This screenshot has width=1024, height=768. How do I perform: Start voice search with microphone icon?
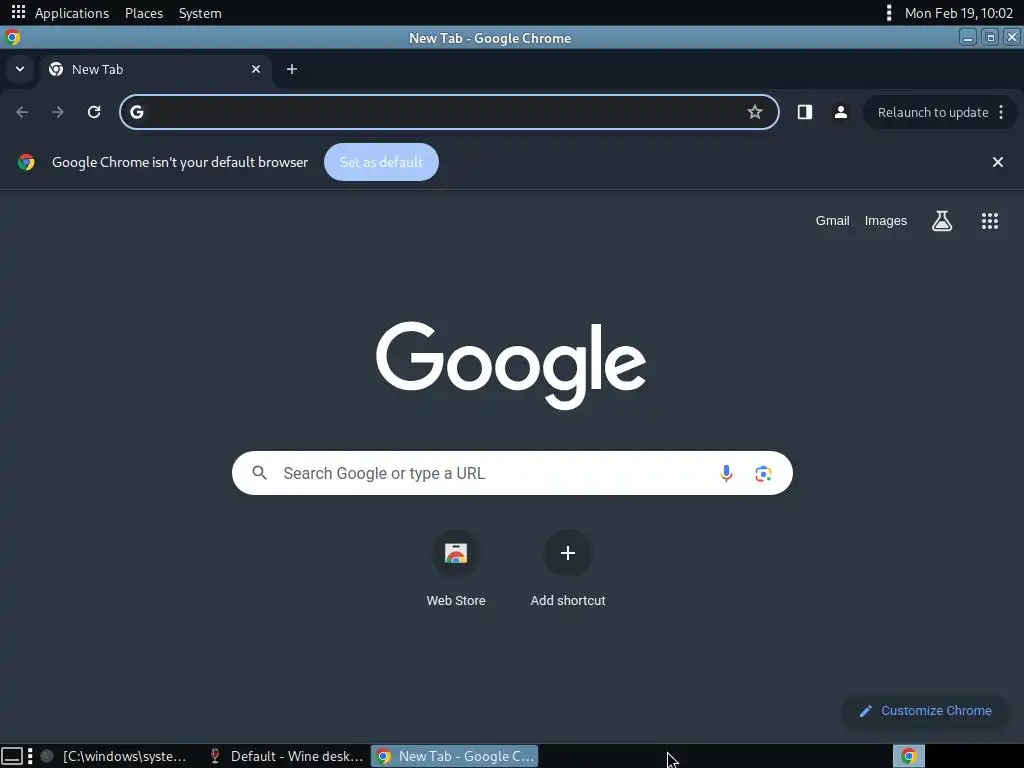[726, 473]
